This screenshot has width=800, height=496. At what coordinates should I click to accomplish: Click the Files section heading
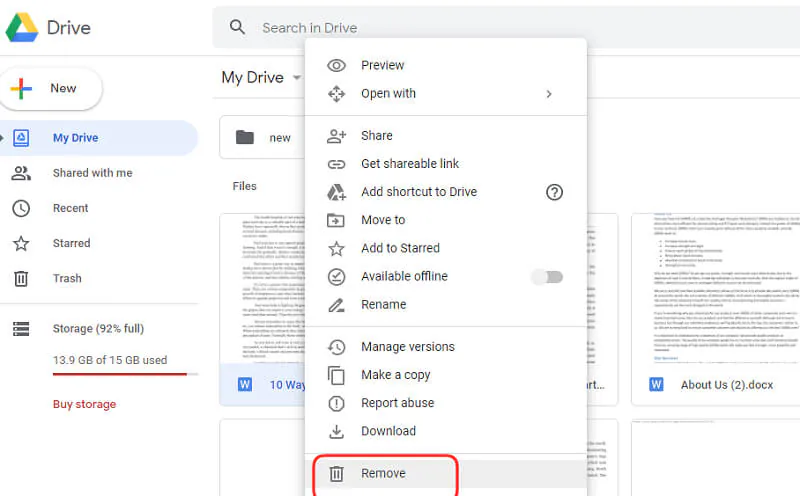pos(244,186)
